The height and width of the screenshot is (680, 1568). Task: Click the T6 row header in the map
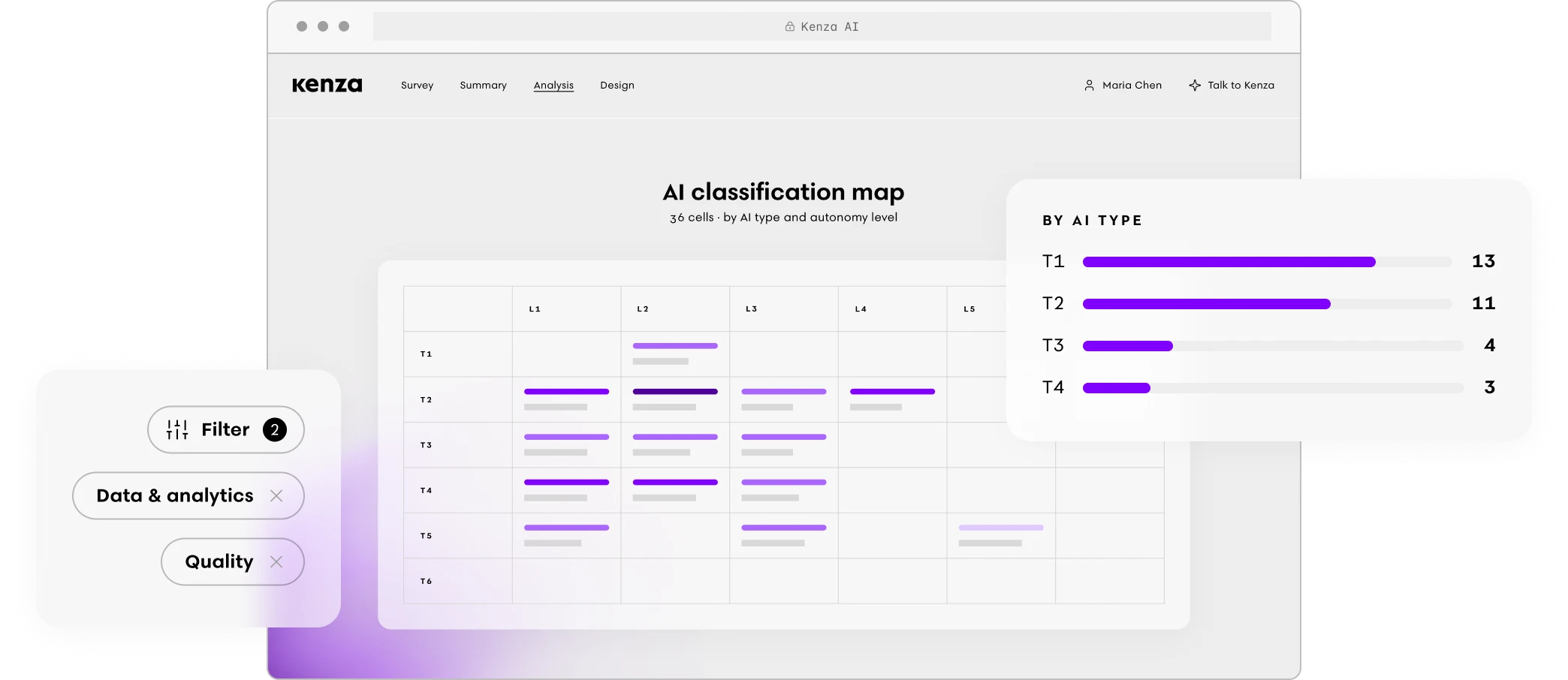click(x=426, y=582)
